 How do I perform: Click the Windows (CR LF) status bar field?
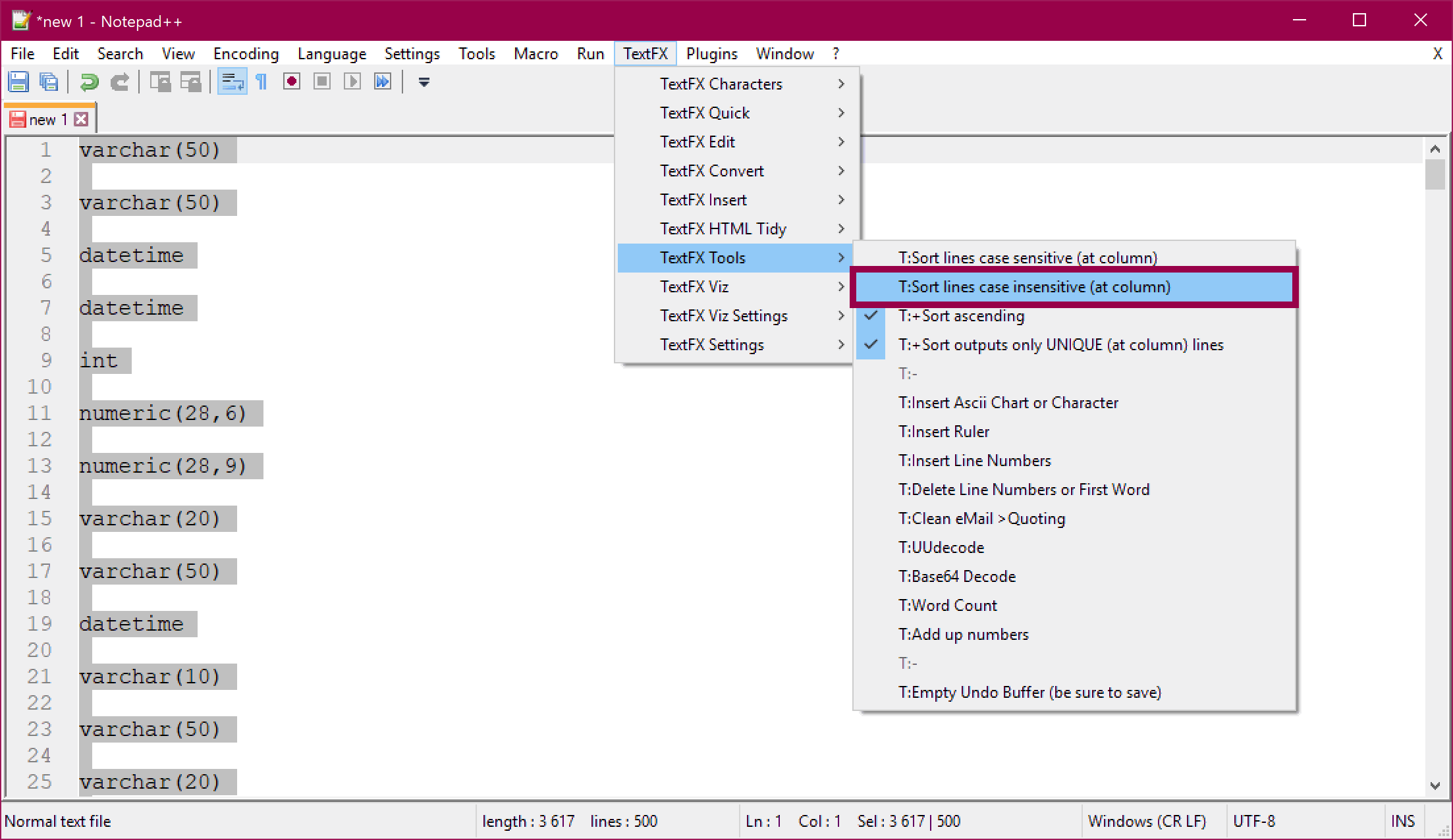[x=1147, y=822]
